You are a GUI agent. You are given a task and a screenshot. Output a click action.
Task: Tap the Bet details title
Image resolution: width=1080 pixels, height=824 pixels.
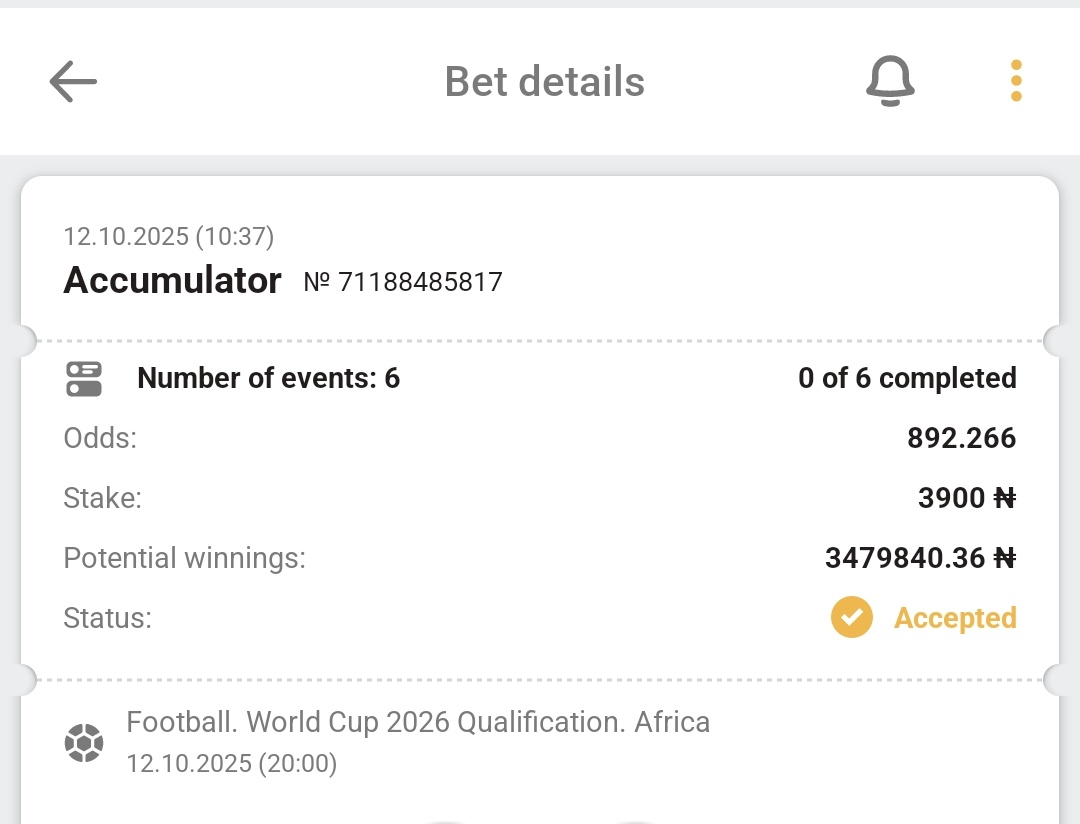click(544, 81)
